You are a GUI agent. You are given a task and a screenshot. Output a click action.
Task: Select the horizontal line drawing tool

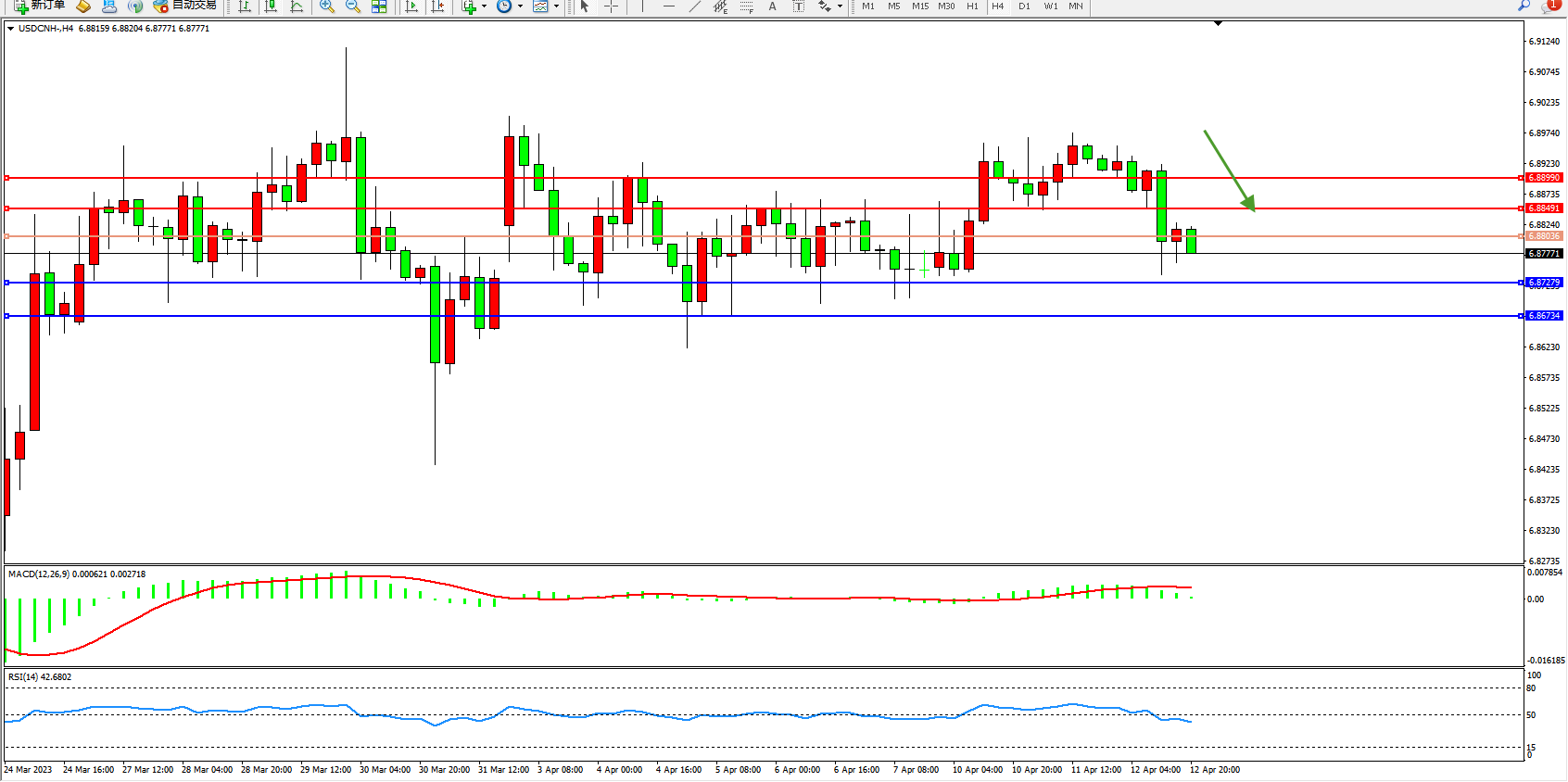[x=668, y=6]
